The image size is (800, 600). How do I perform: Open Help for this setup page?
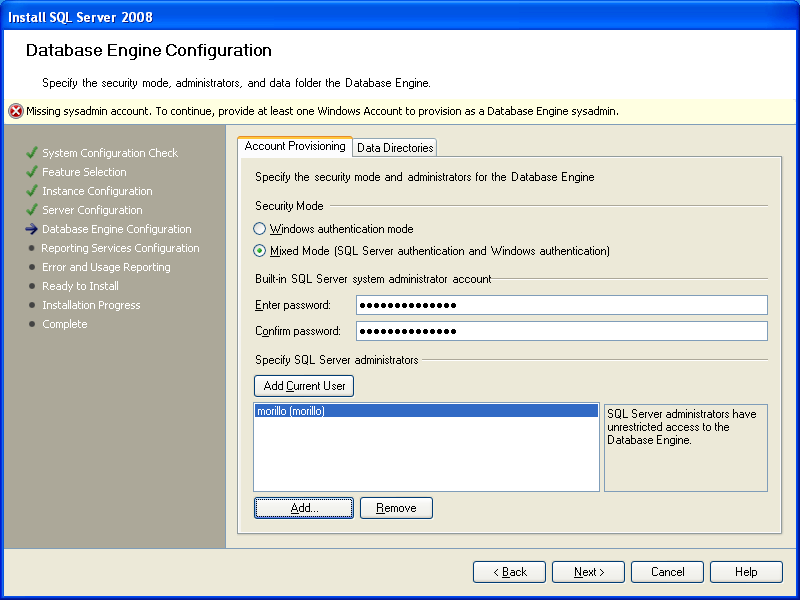[x=746, y=572]
